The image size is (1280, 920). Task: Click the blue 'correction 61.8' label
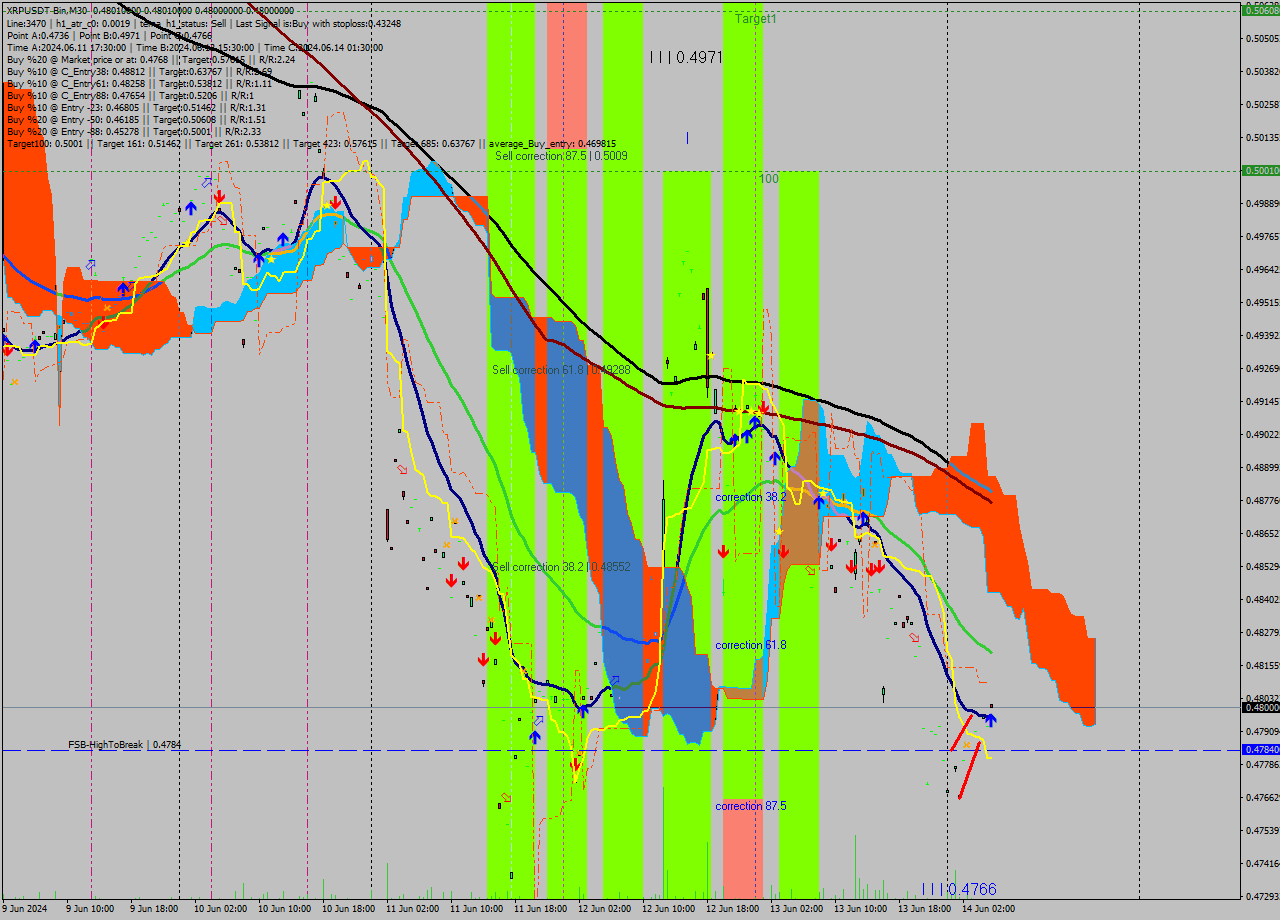(x=750, y=645)
